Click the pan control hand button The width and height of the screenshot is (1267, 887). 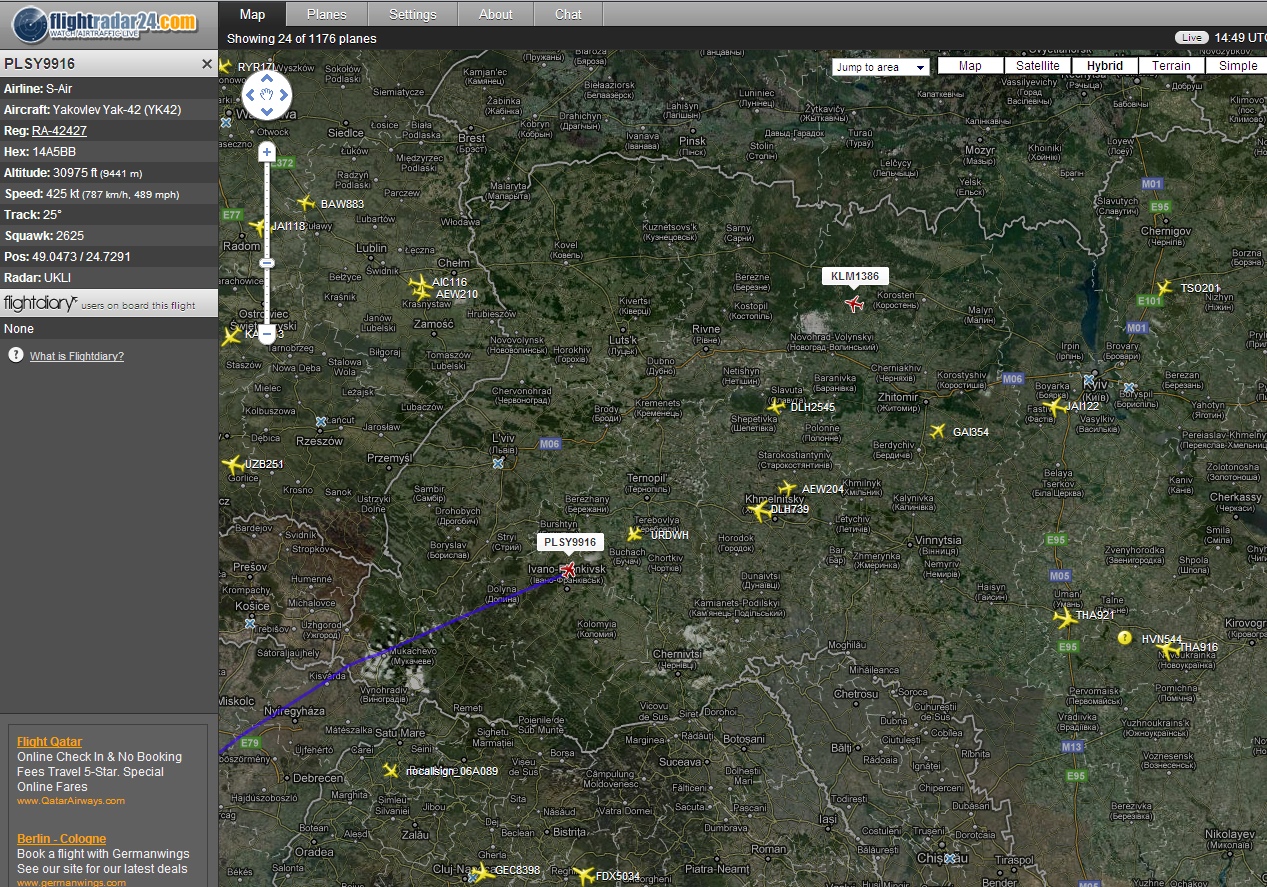point(267,96)
